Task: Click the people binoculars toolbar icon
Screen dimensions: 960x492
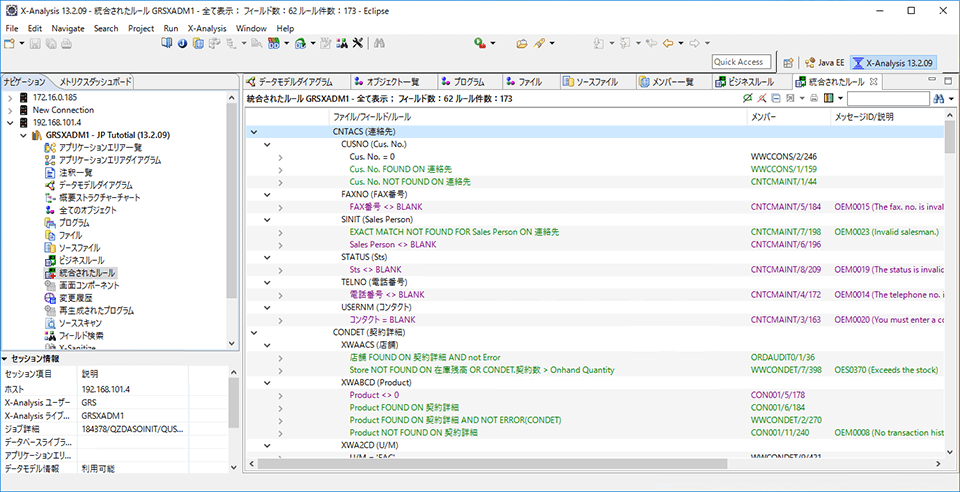Action: click(x=342, y=43)
